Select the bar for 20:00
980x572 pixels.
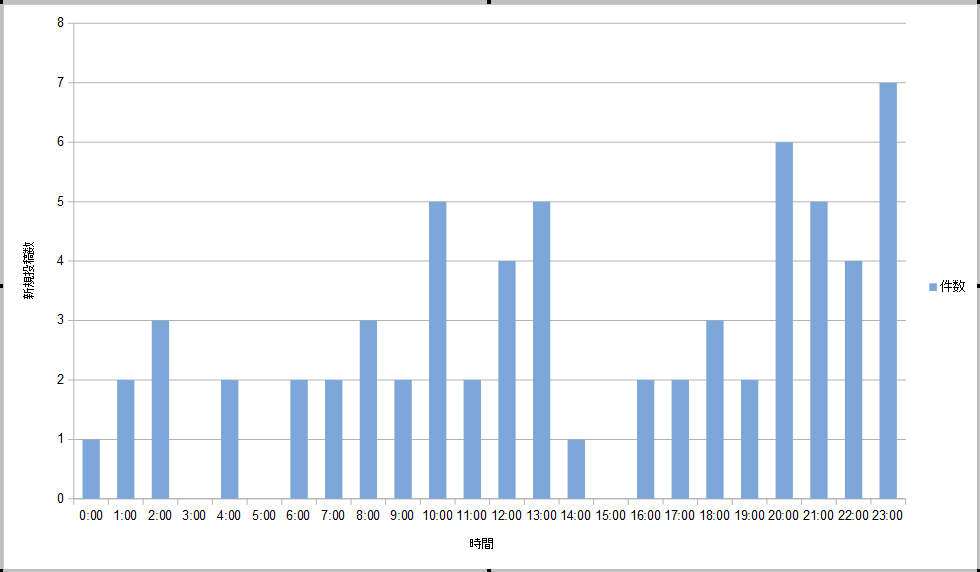[x=784, y=320]
